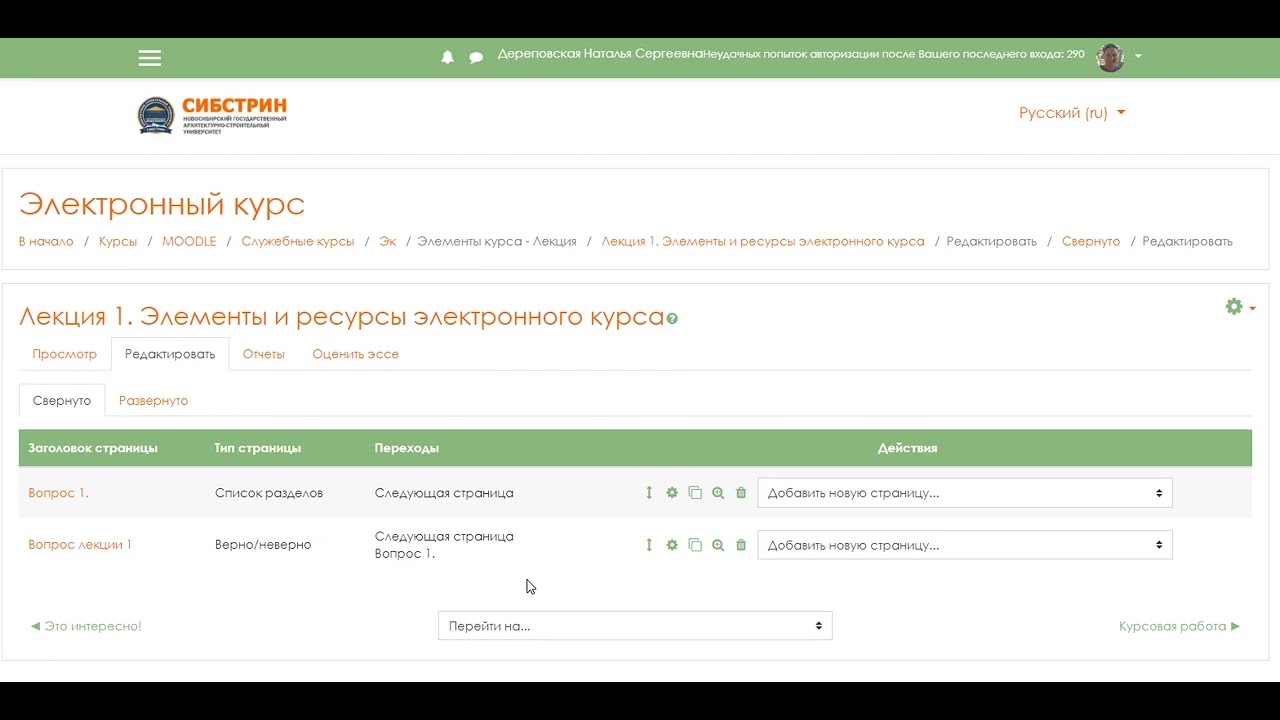This screenshot has width=1280, height=720.
Task: Open messages chat bubble icon
Action: coord(476,58)
